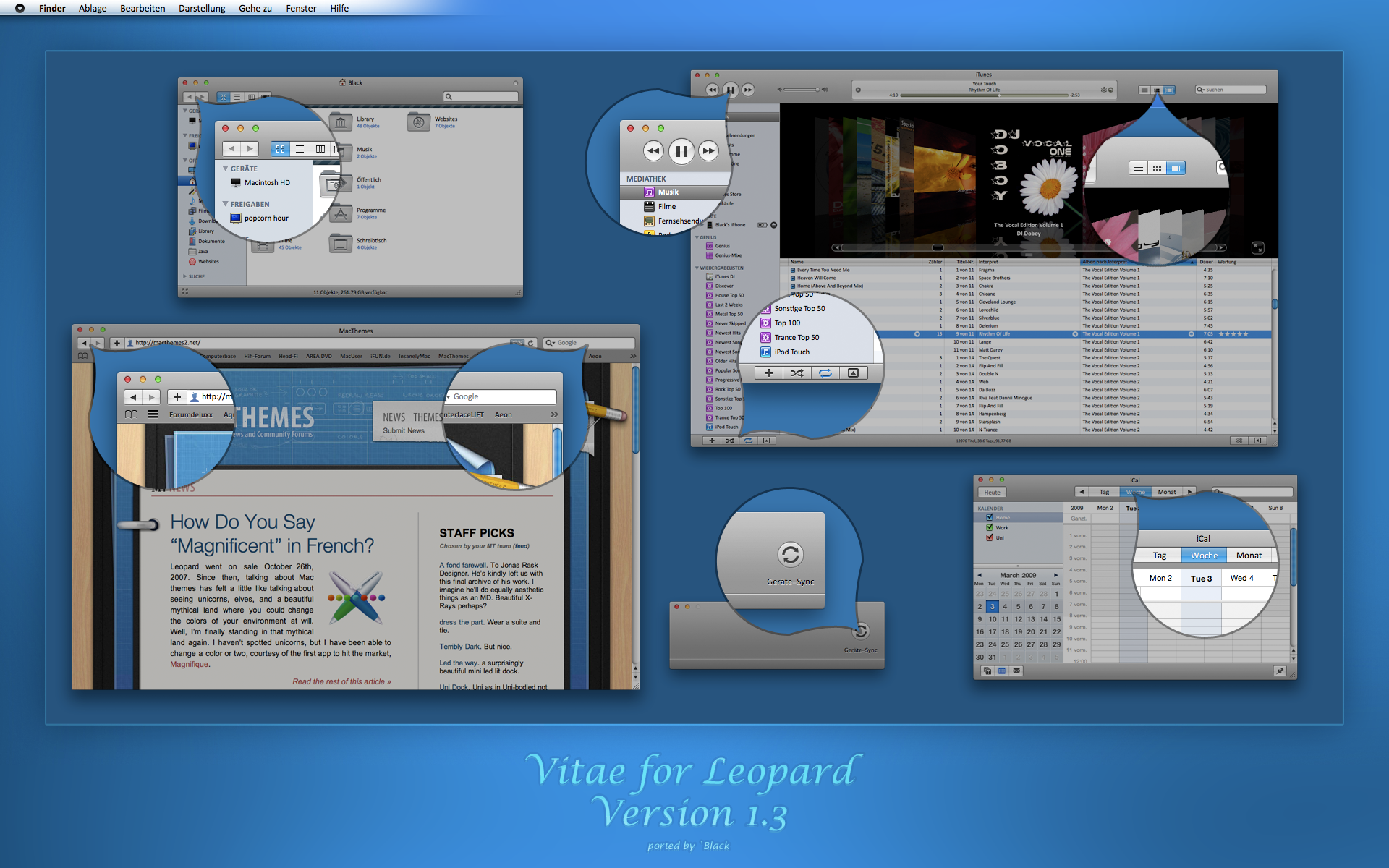
Task: Toggle the Home calendar checkbox in iCal
Action: pyautogui.click(x=990, y=517)
